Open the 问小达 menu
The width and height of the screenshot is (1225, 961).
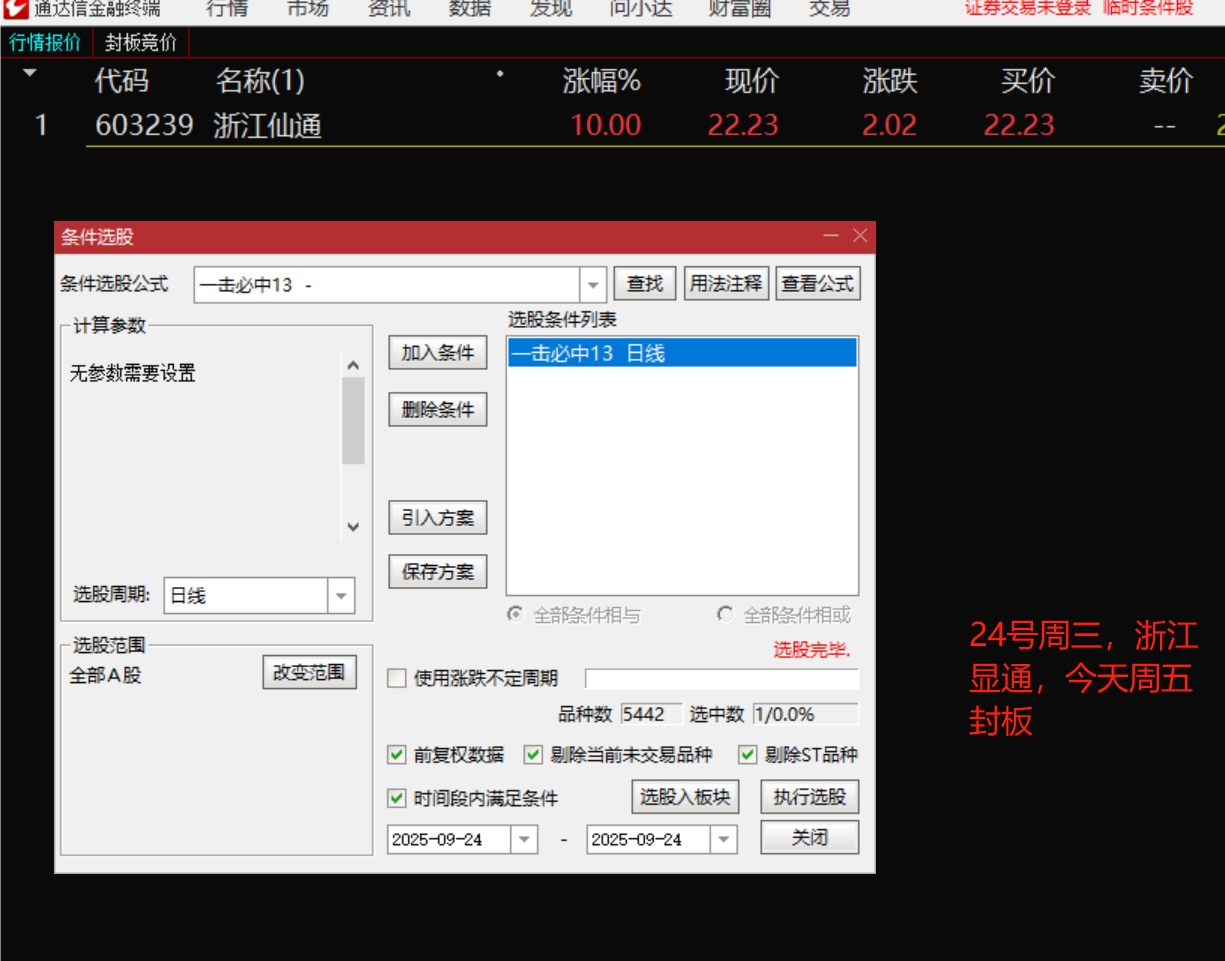point(641,9)
